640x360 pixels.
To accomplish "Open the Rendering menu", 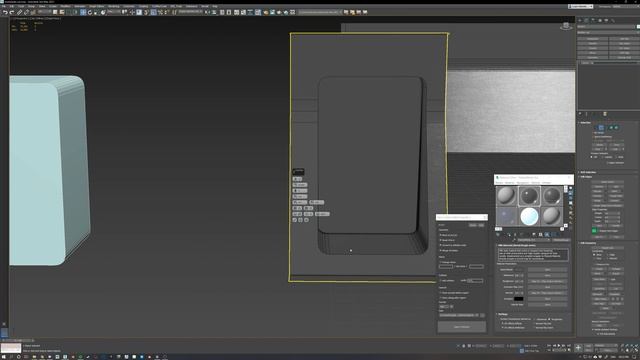I will [113, 6].
